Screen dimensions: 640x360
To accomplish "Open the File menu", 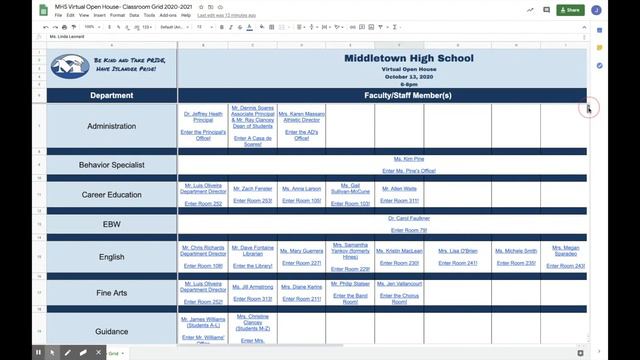I will [58, 15].
